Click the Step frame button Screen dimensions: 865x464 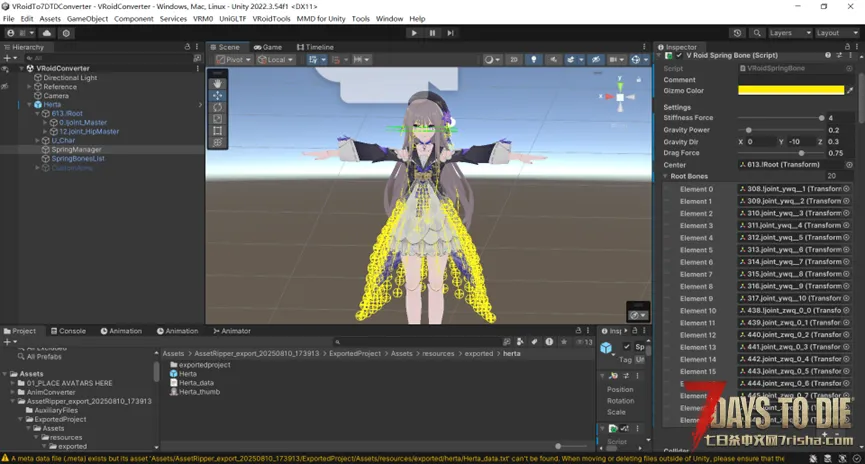click(450, 33)
